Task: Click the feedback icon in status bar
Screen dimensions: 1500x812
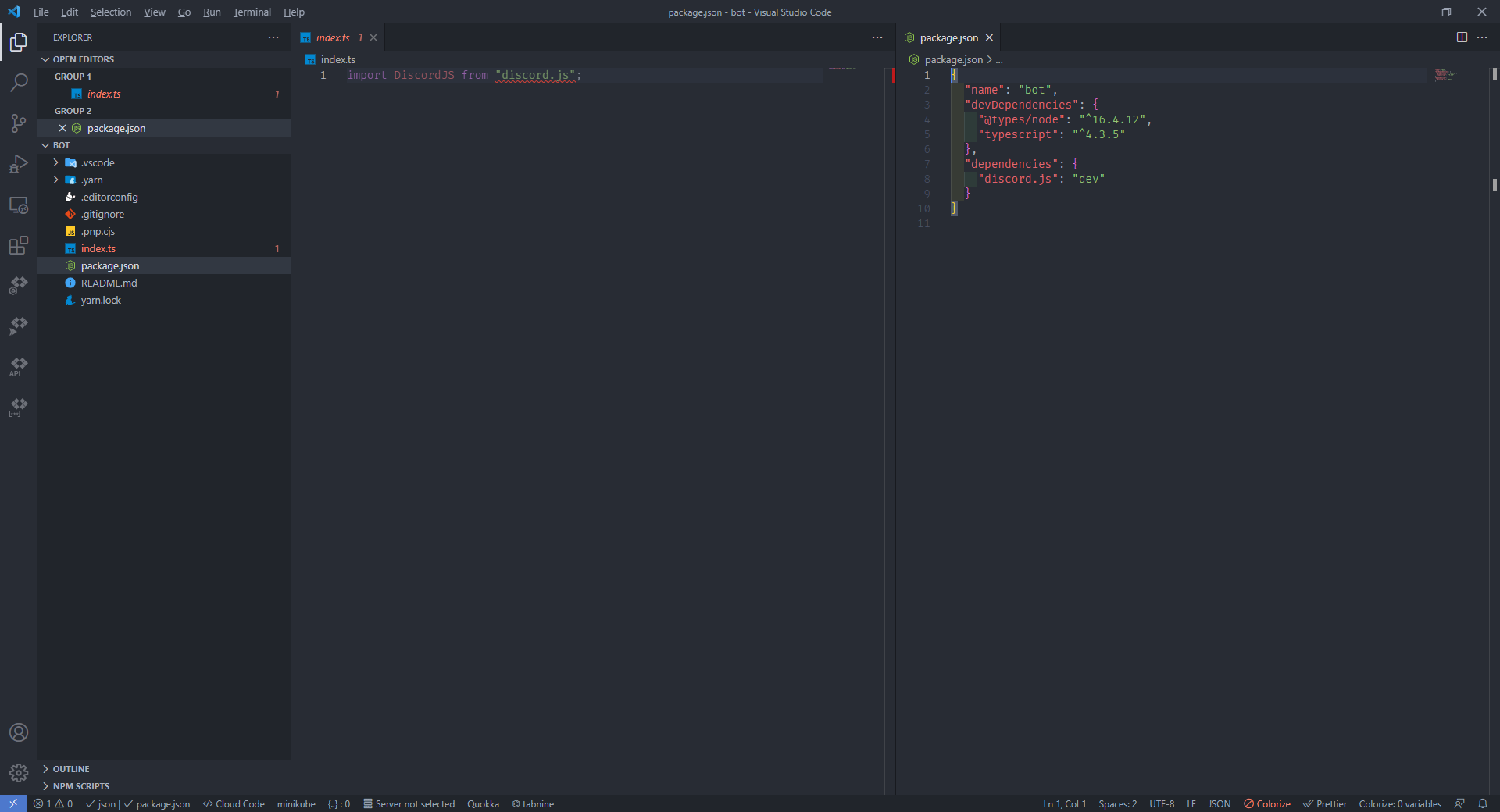Action: (x=1459, y=803)
